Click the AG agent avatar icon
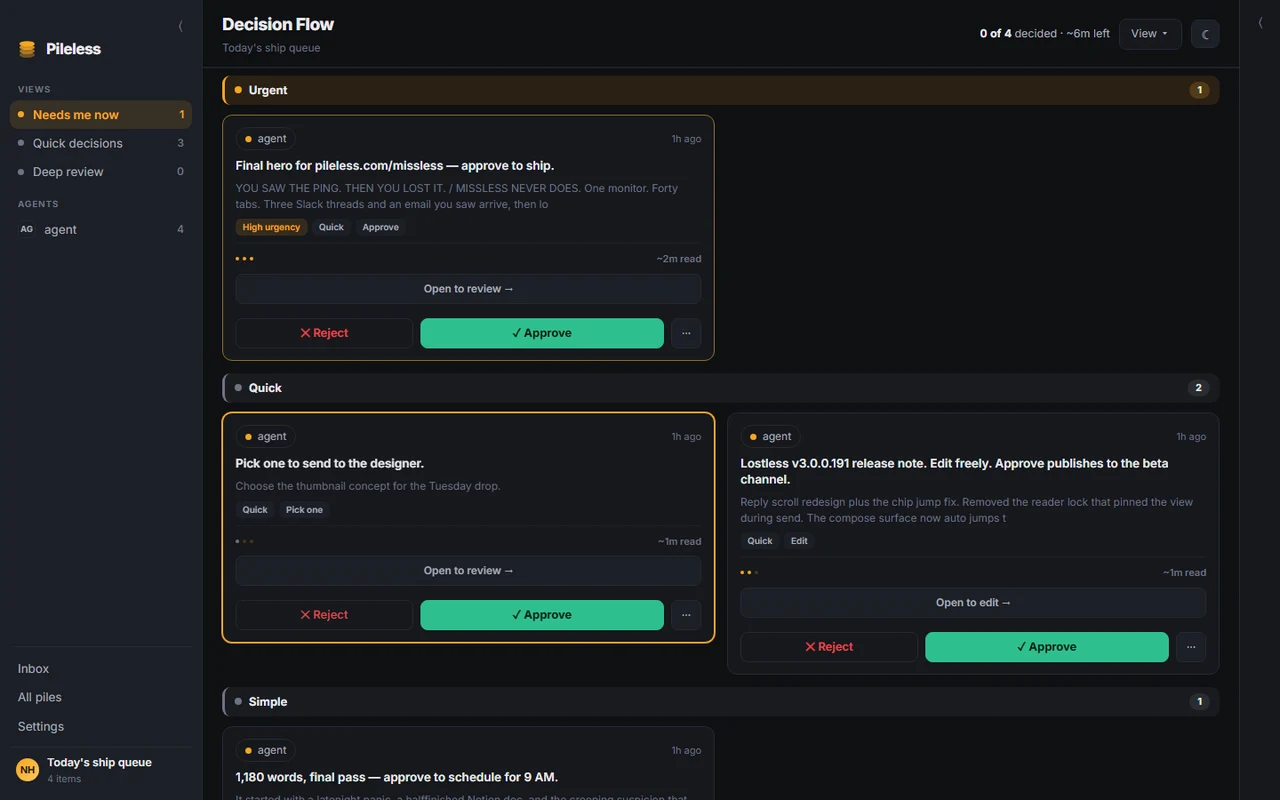1280x800 pixels. pos(27,229)
